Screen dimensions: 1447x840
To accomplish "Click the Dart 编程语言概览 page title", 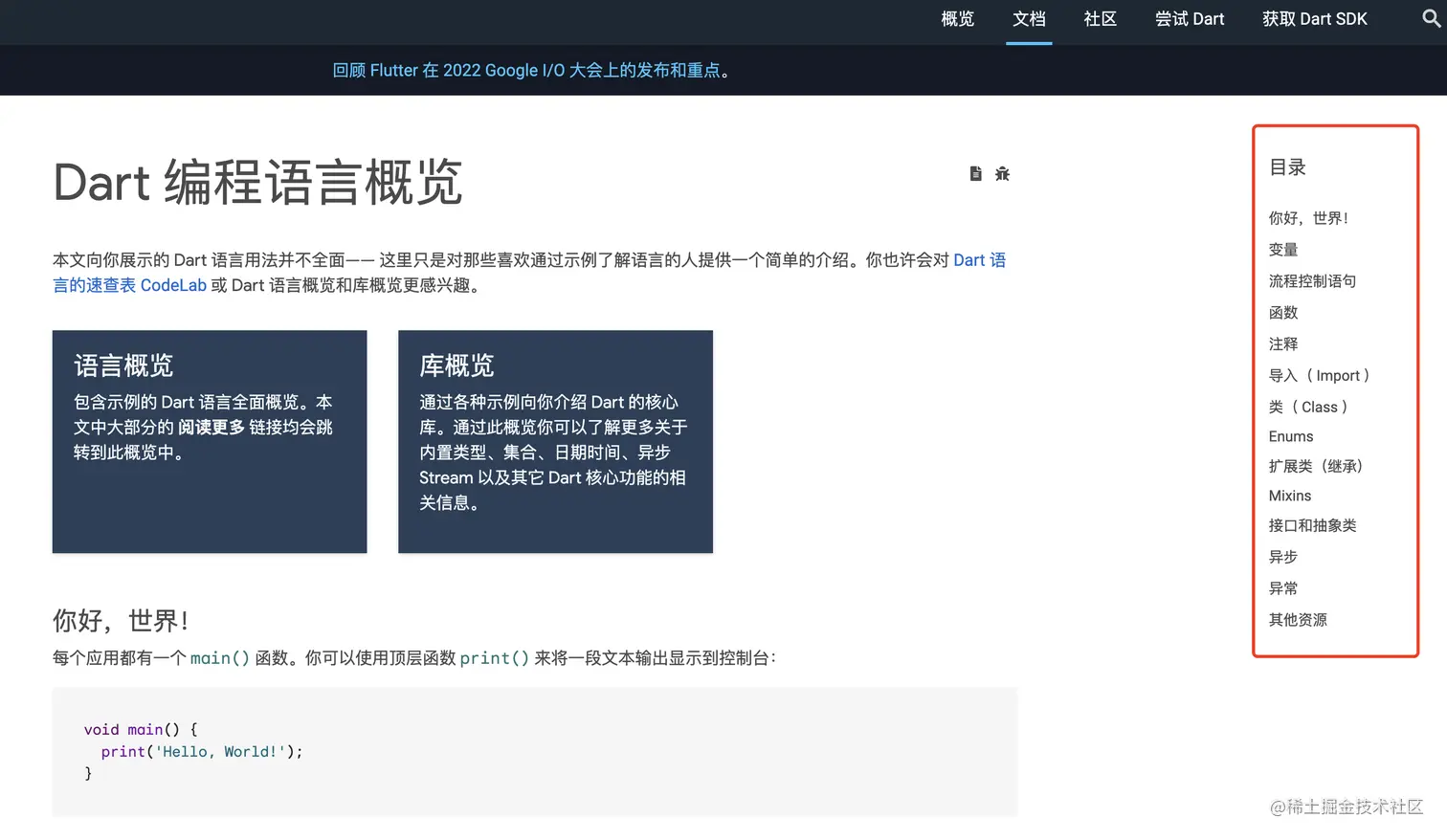I will point(257,182).
